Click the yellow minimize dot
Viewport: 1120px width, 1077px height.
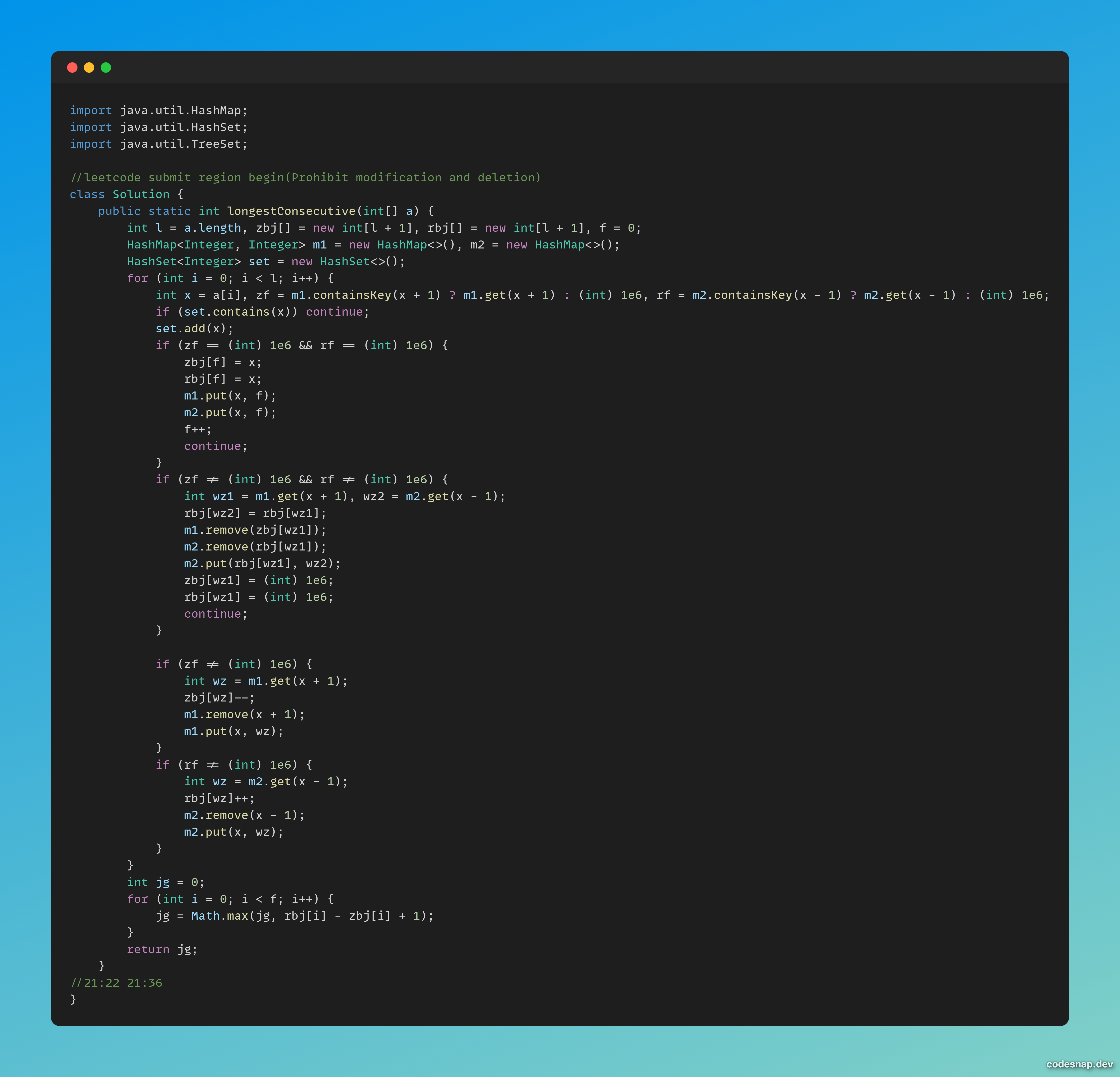[89, 68]
